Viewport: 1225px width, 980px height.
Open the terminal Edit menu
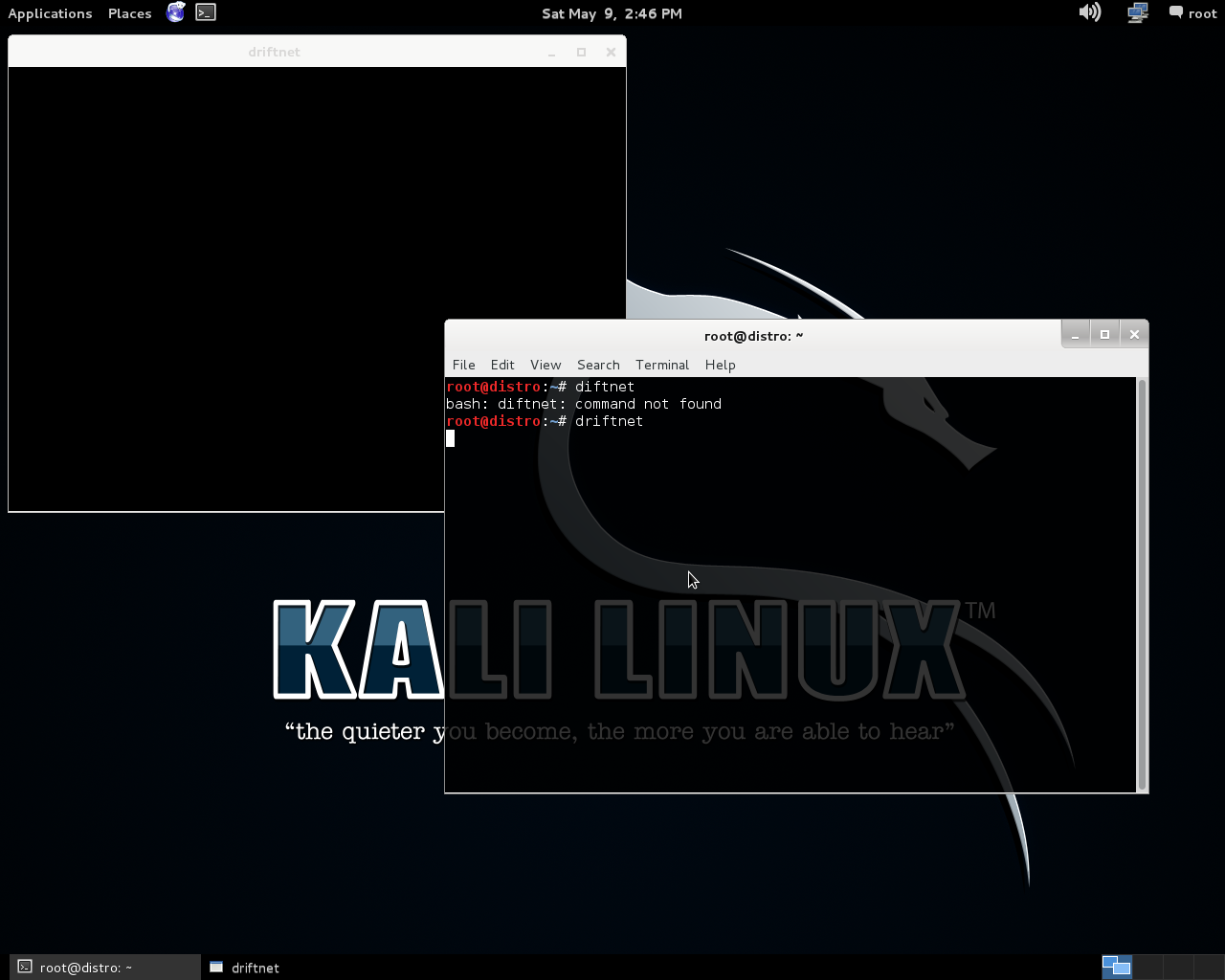click(502, 365)
